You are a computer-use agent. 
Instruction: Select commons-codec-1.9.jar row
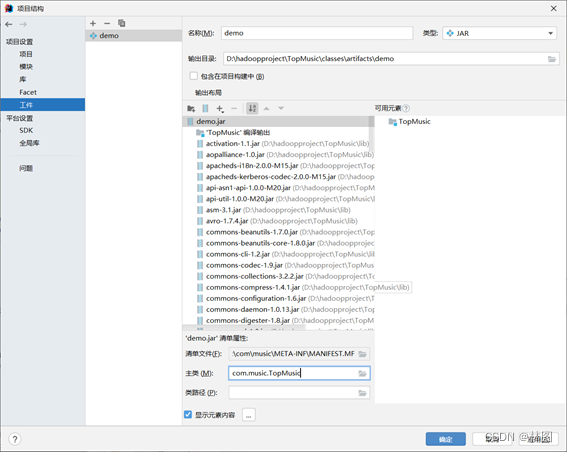pyautogui.click(x=278, y=265)
